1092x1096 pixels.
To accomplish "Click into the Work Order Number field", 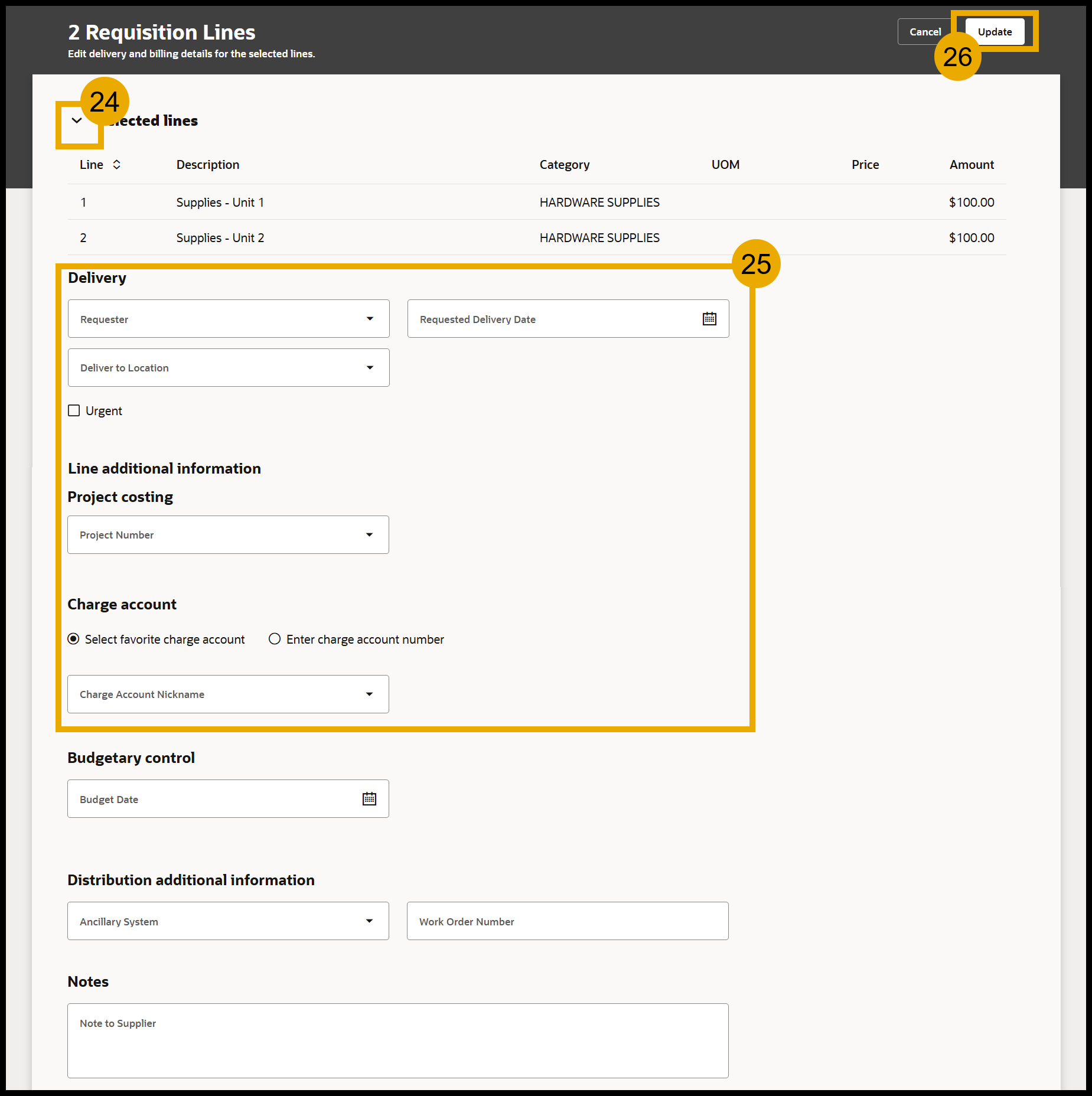I will point(567,921).
